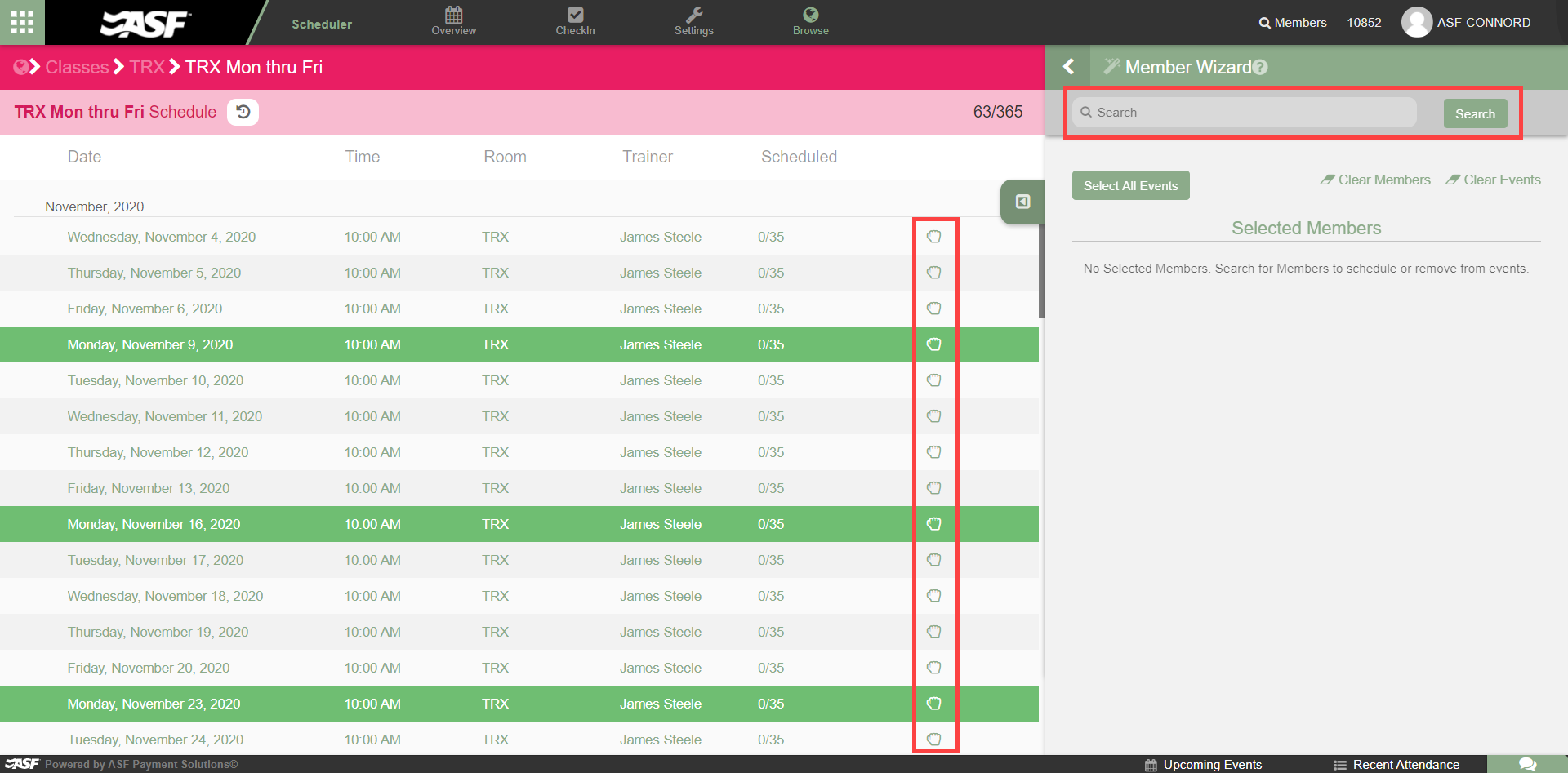This screenshot has width=1568, height=773.
Task: Click the ASF-CONNORD user avatar
Action: [1417, 22]
